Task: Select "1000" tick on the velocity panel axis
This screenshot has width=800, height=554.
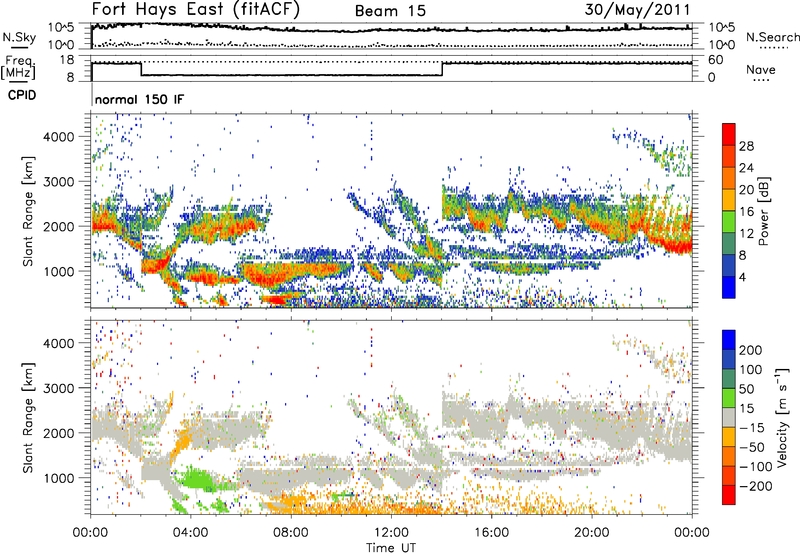Action: [58, 477]
